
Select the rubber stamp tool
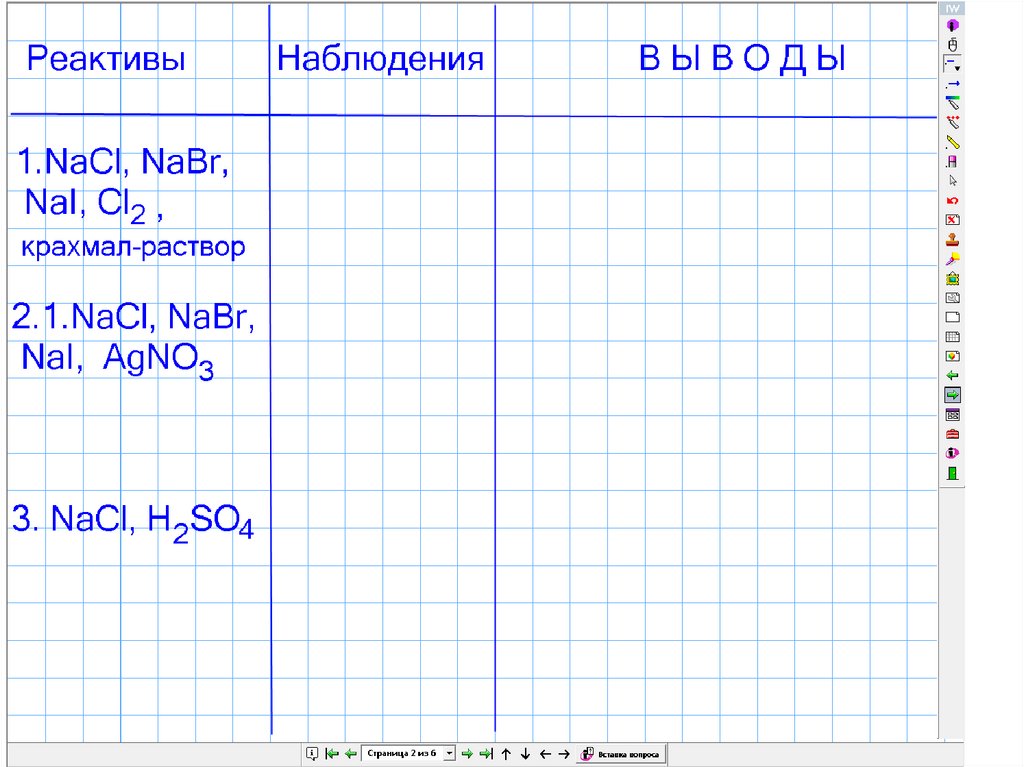click(952, 240)
